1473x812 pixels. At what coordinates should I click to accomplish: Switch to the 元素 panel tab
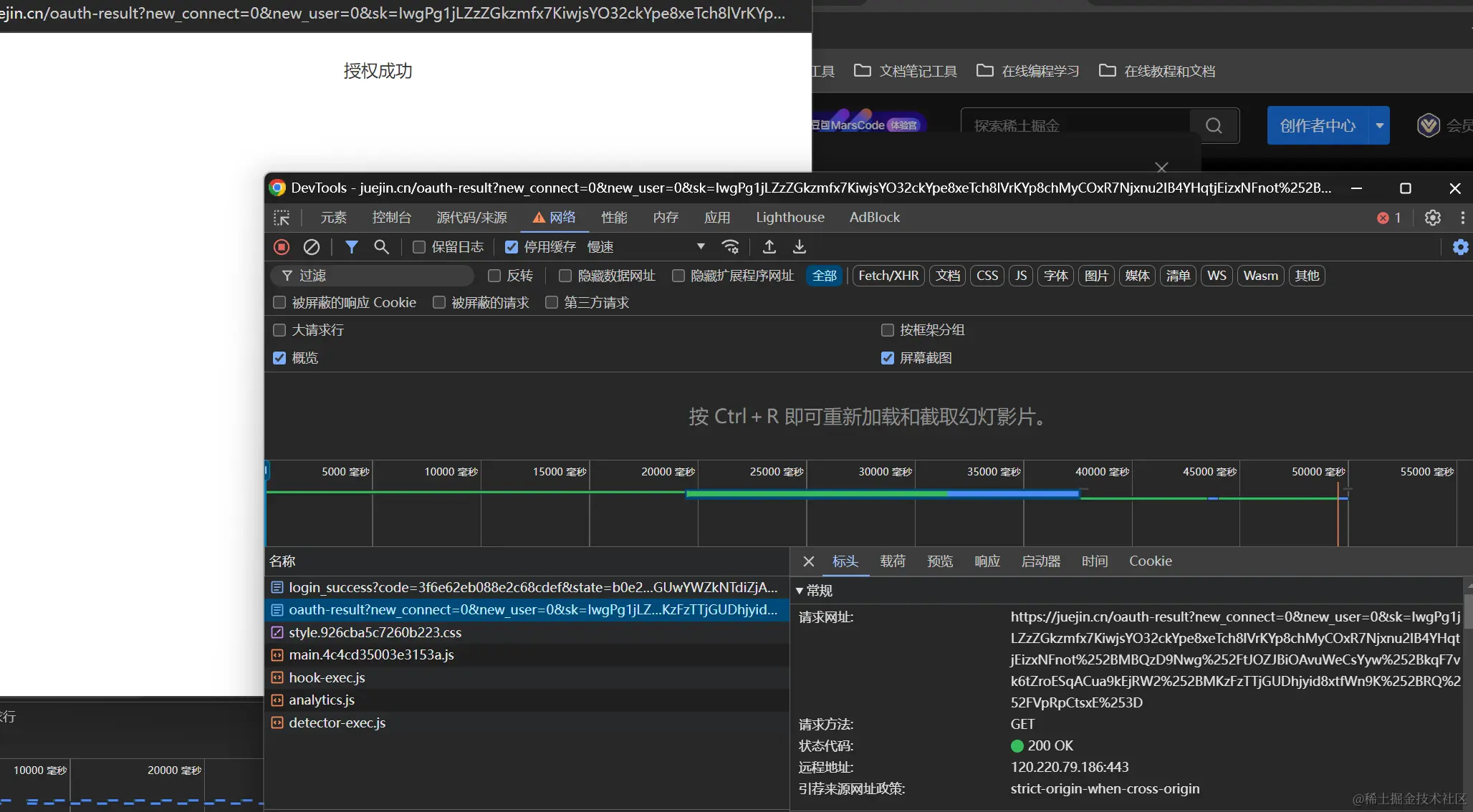tap(333, 218)
